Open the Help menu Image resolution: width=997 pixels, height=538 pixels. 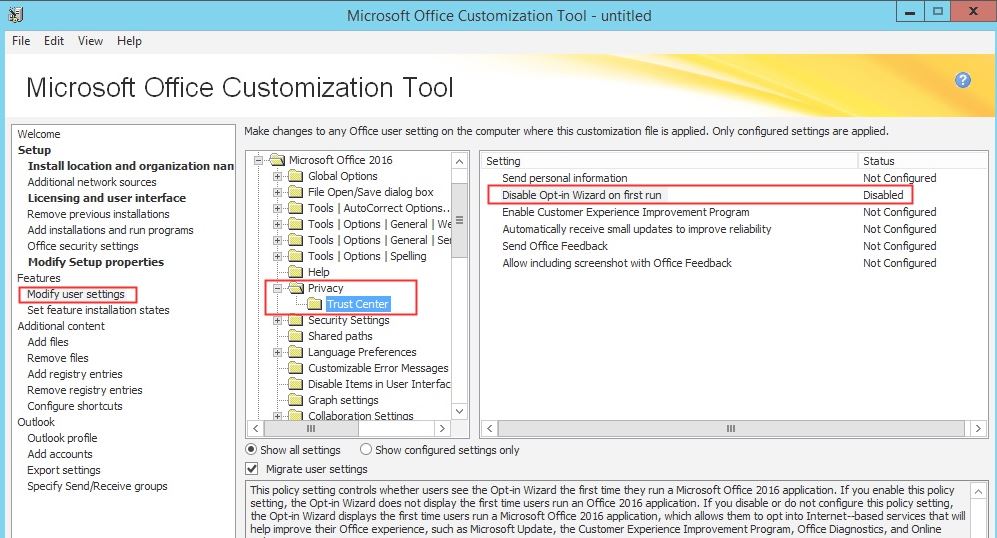(129, 41)
